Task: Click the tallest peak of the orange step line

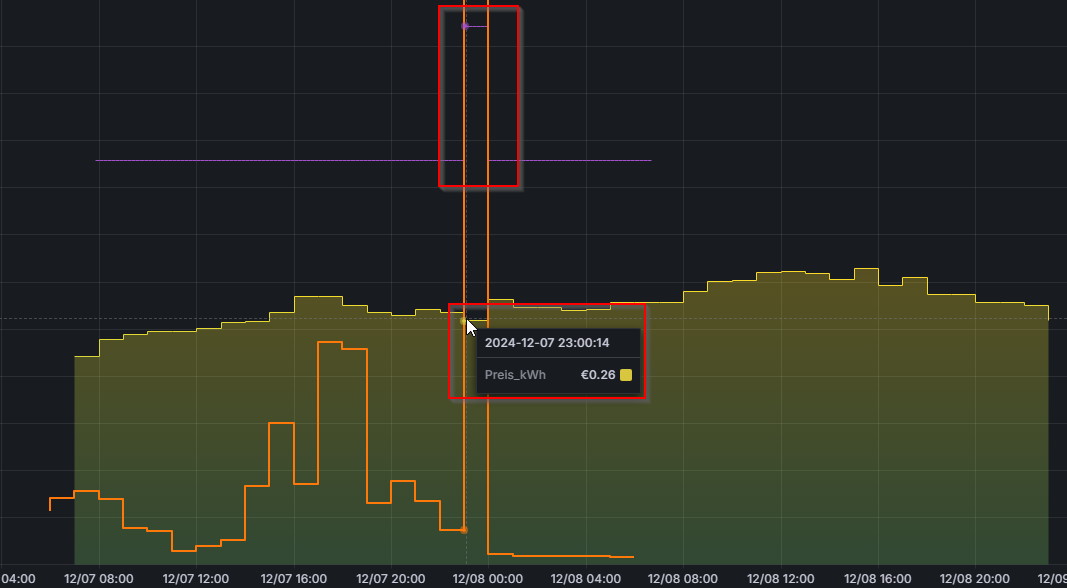Action: (329, 343)
